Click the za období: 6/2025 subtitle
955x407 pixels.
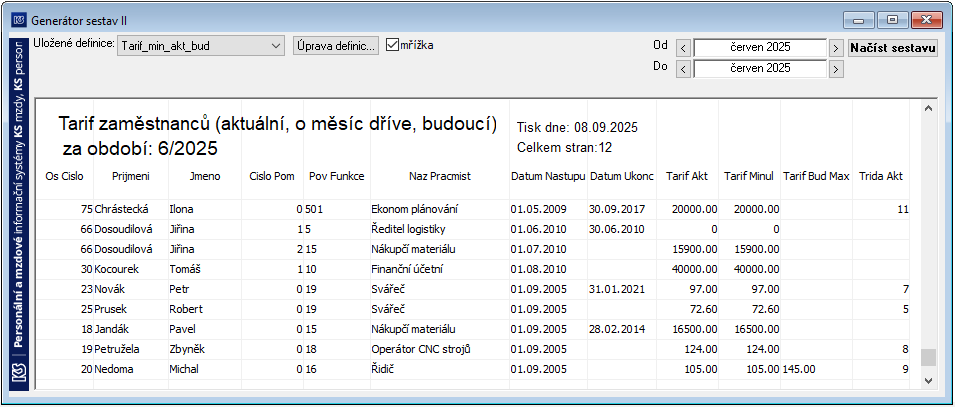coord(139,148)
